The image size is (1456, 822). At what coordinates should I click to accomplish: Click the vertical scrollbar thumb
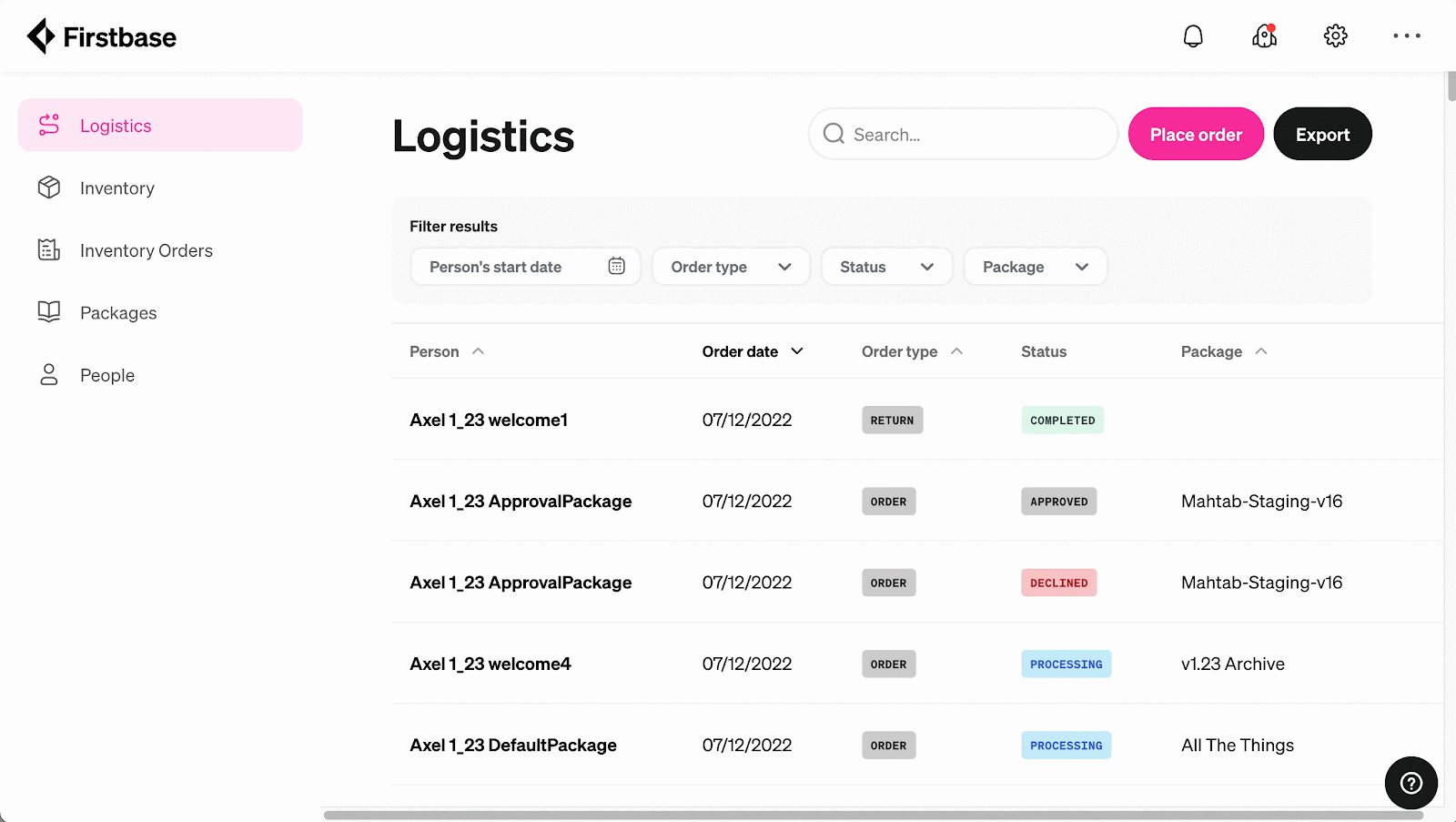(1451, 86)
